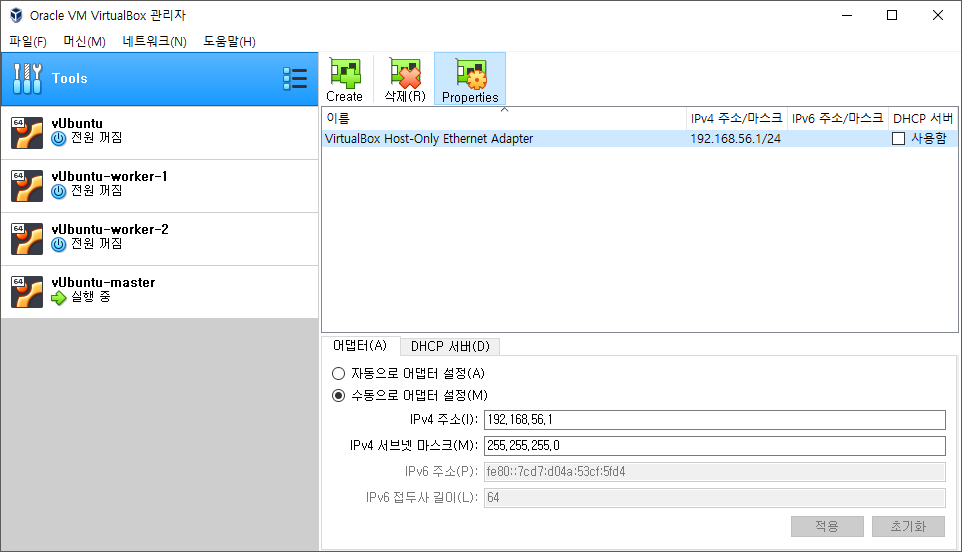Click the VirtualBox title bar logo
The width and height of the screenshot is (962, 552).
(x=17, y=15)
